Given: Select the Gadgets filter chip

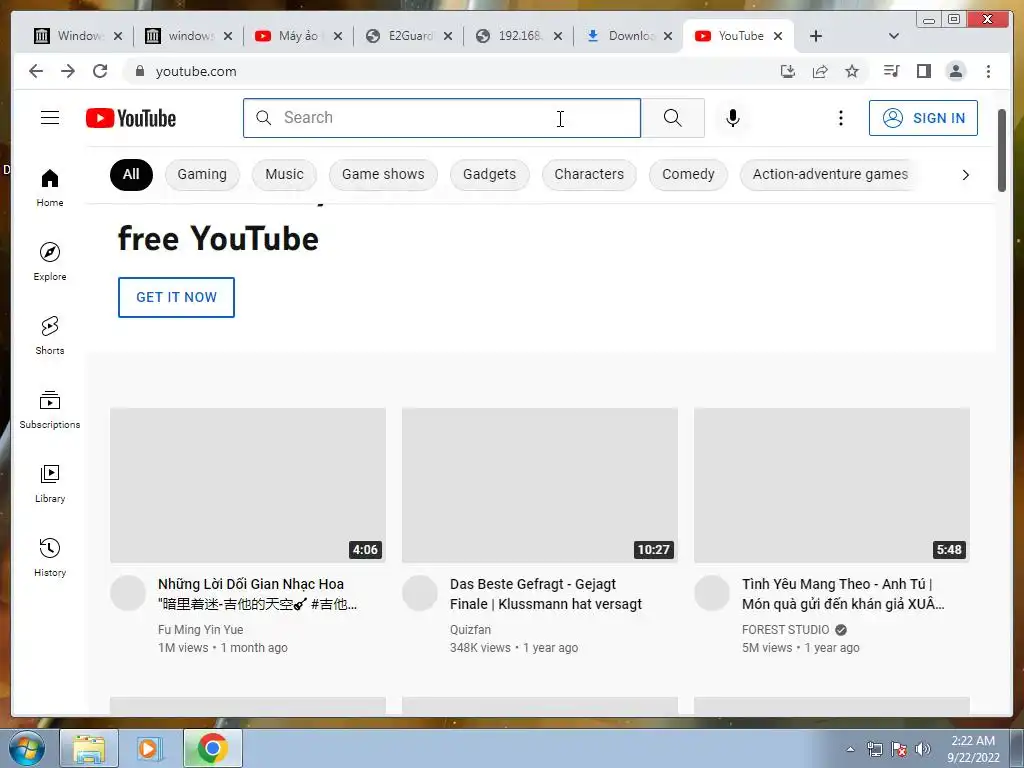Looking at the screenshot, I should click(489, 174).
